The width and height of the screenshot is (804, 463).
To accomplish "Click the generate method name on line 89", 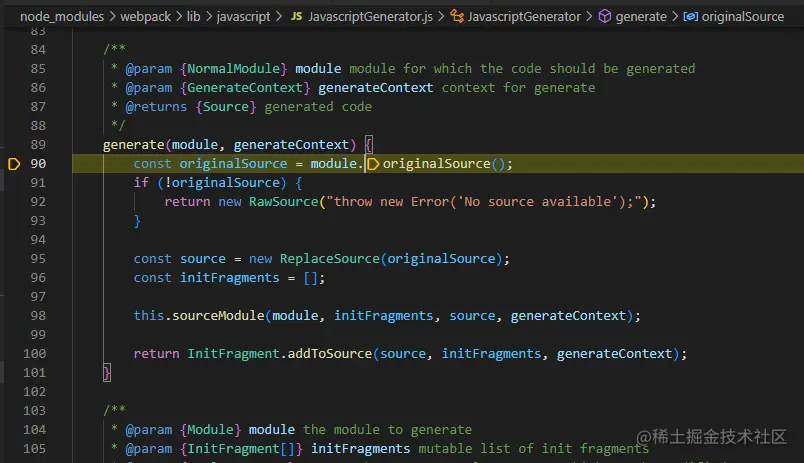I will (x=133, y=145).
